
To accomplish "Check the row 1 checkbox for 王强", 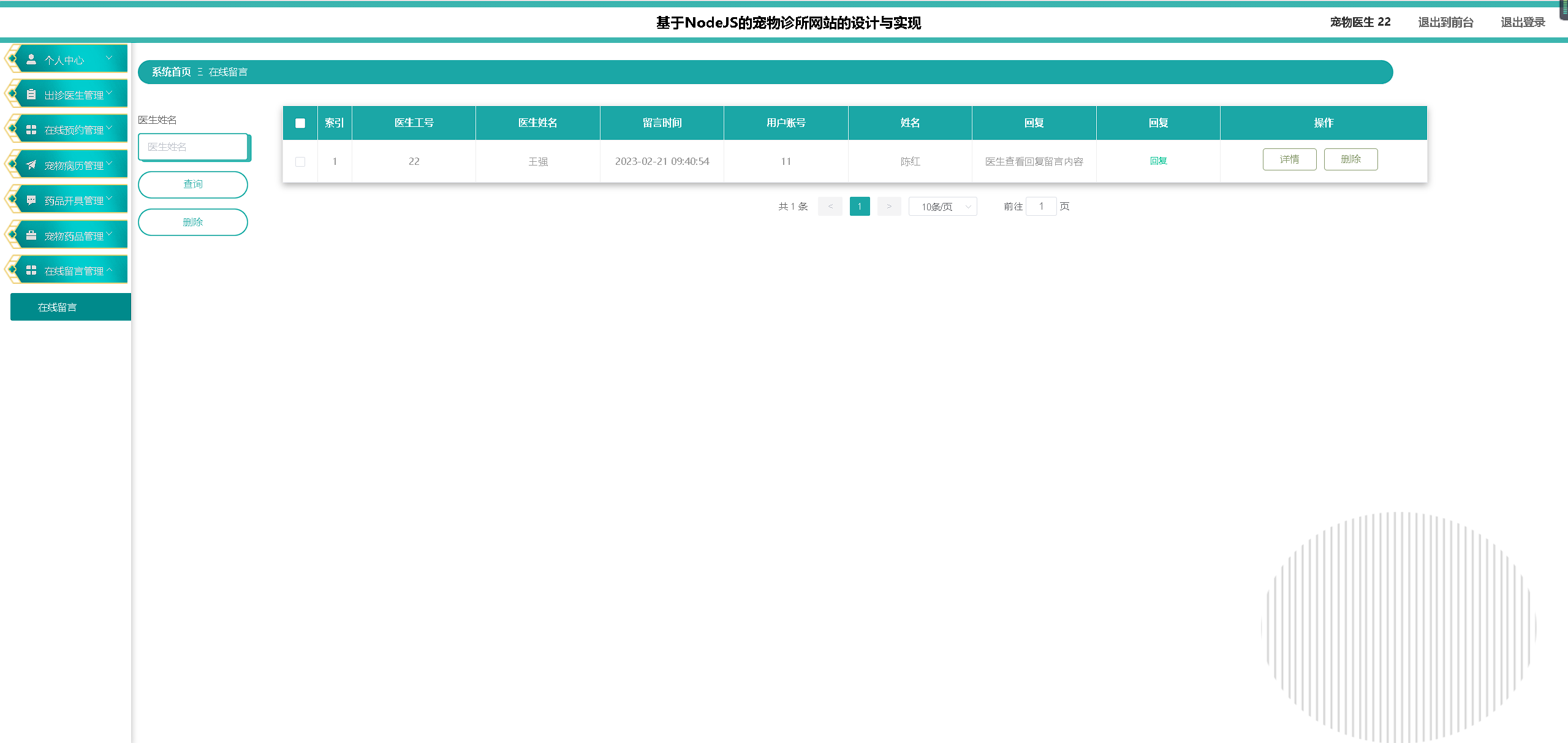I will click(300, 162).
